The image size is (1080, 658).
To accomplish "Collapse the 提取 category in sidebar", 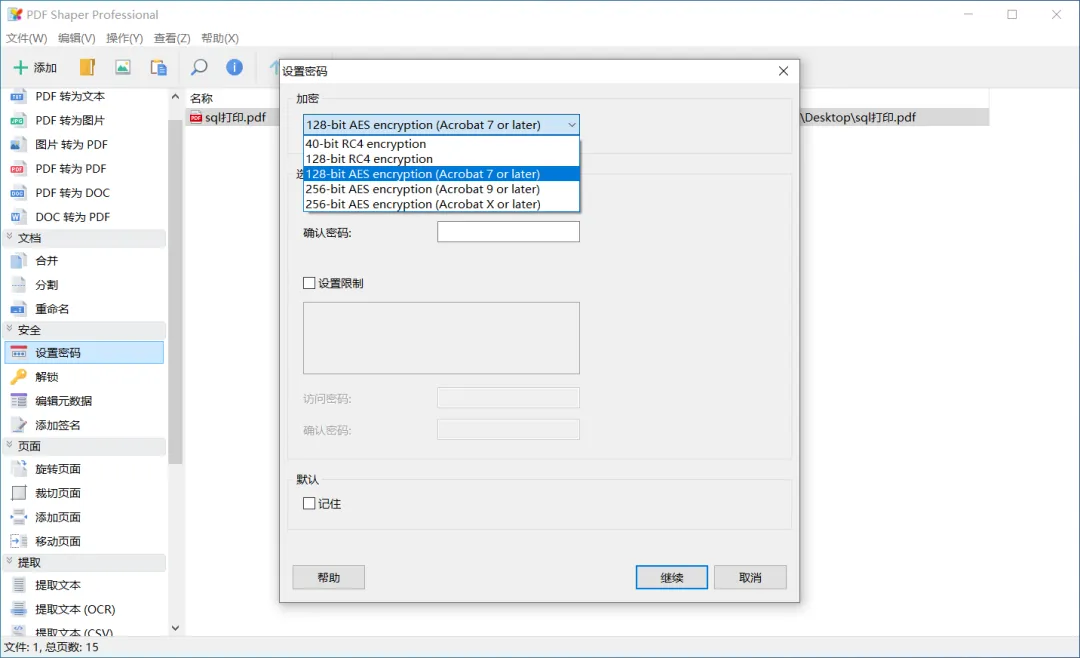I will pyautogui.click(x=10, y=562).
